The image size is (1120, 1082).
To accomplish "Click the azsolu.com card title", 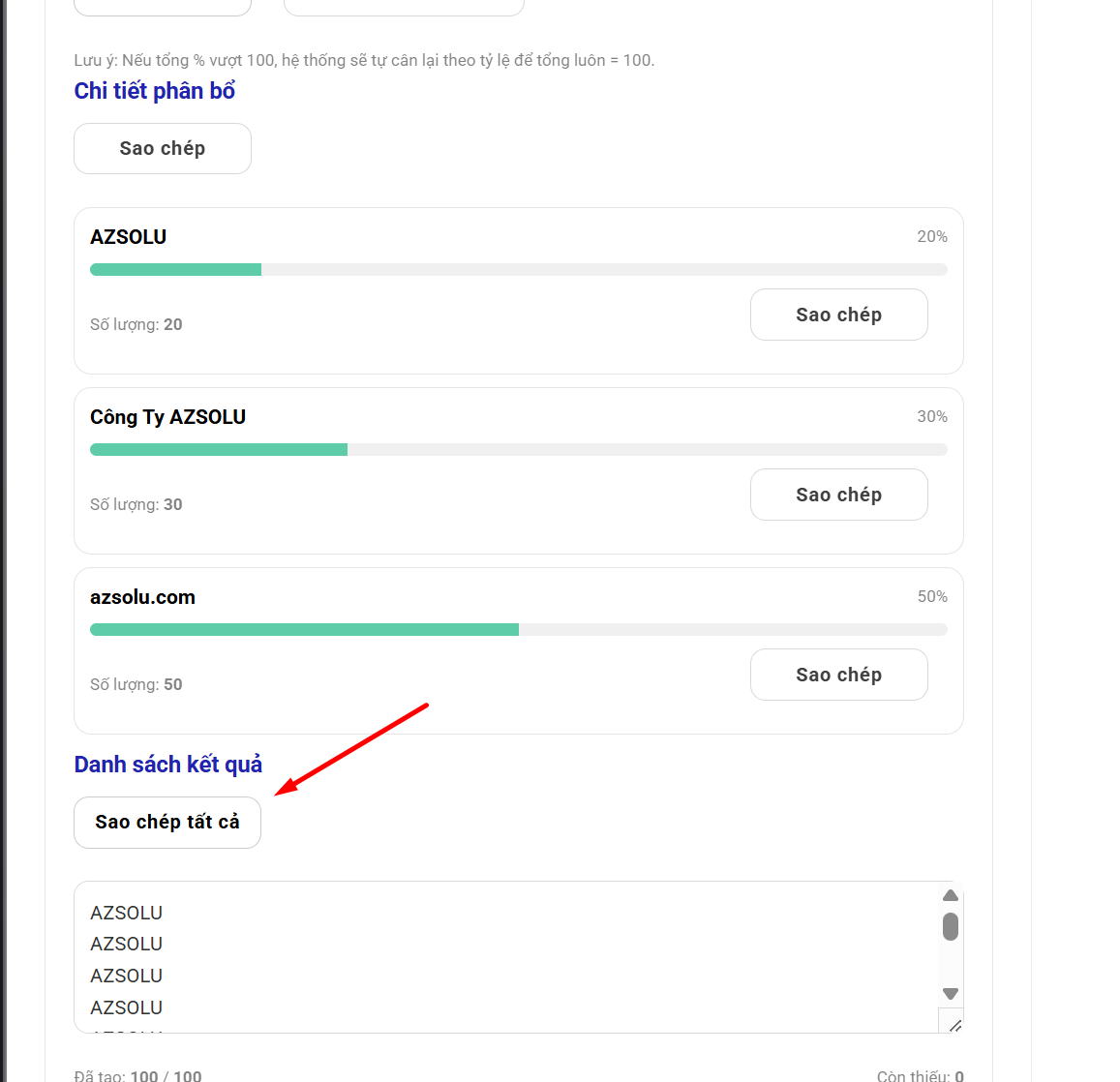I will (x=143, y=597).
